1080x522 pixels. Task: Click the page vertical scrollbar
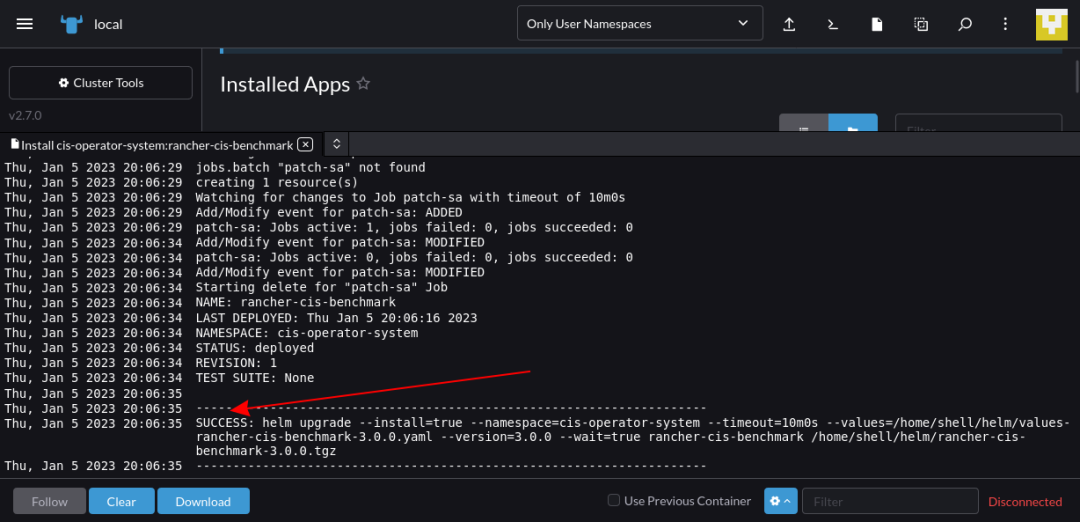[1076, 76]
